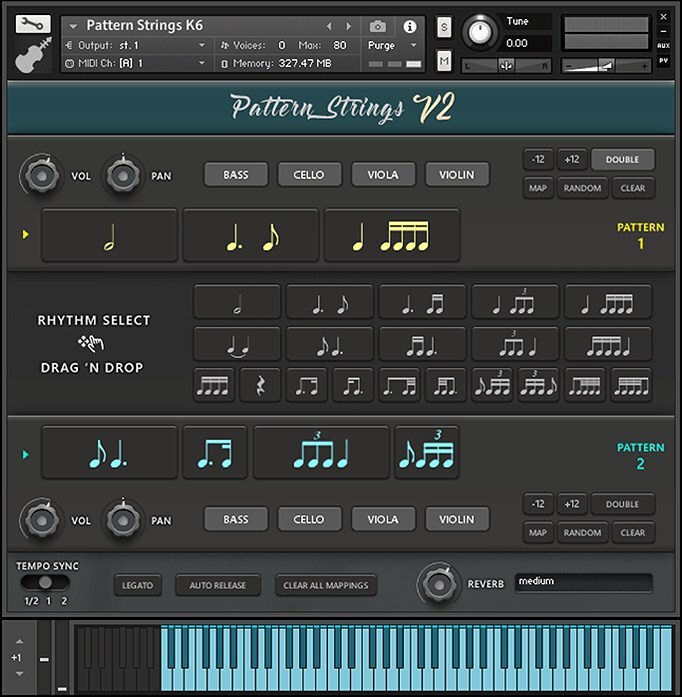Click the Auto Release button
The height and width of the screenshot is (697, 682).
pos(217,585)
